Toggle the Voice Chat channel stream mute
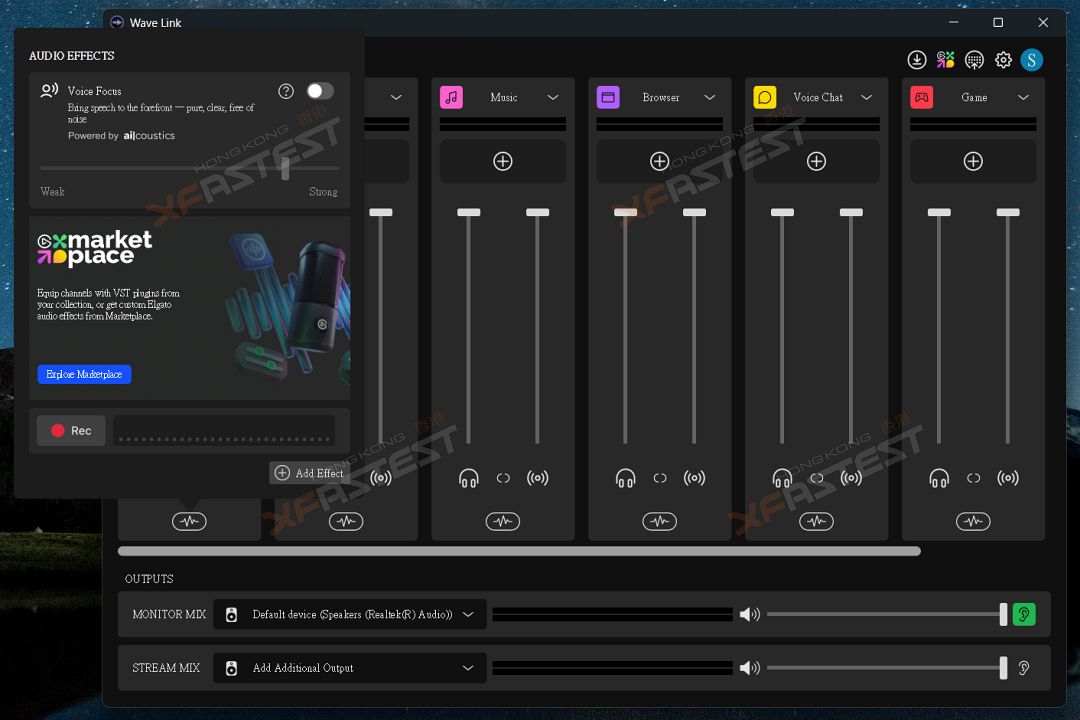The image size is (1080, 720). (x=851, y=477)
